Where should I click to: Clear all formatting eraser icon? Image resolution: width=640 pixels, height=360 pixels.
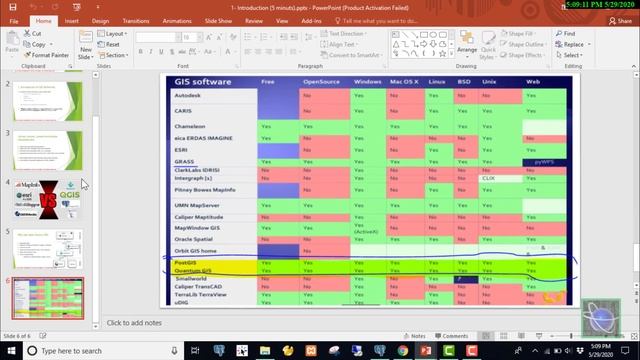pyautogui.click(x=233, y=37)
